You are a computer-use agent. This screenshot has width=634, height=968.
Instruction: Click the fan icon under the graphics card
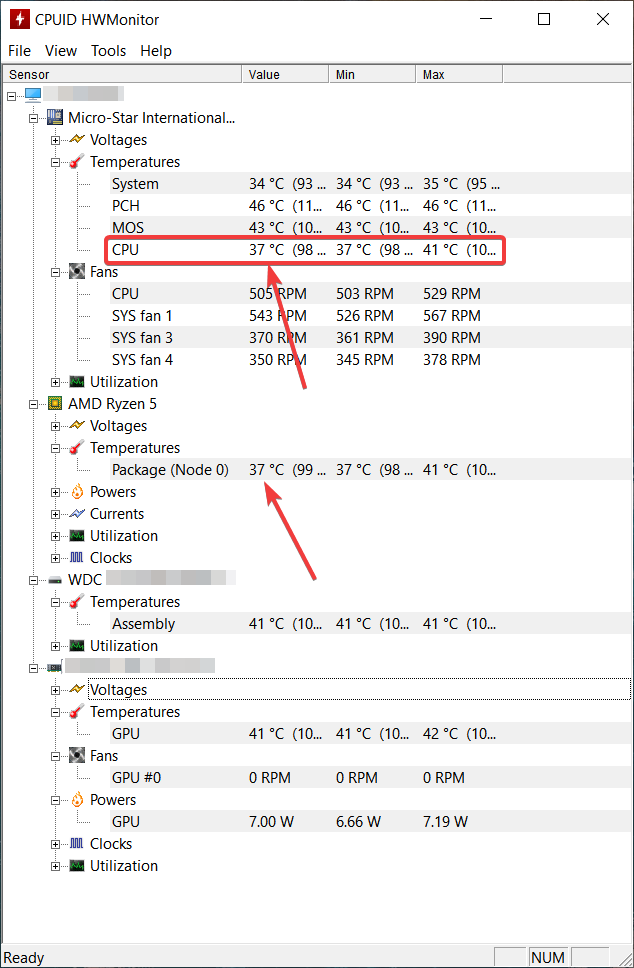pos(77,756)
